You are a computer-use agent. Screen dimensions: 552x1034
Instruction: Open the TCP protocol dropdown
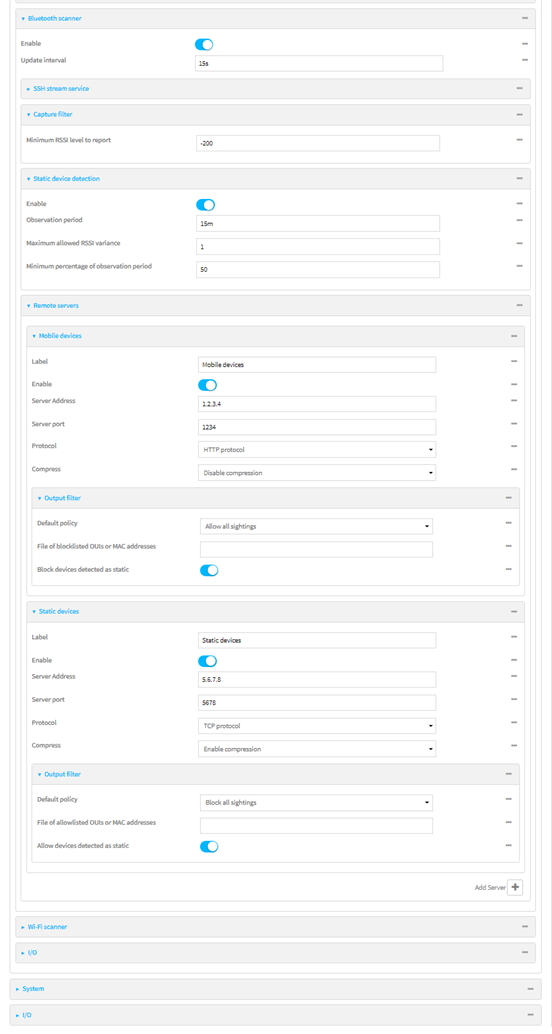[x=317, y=726]
